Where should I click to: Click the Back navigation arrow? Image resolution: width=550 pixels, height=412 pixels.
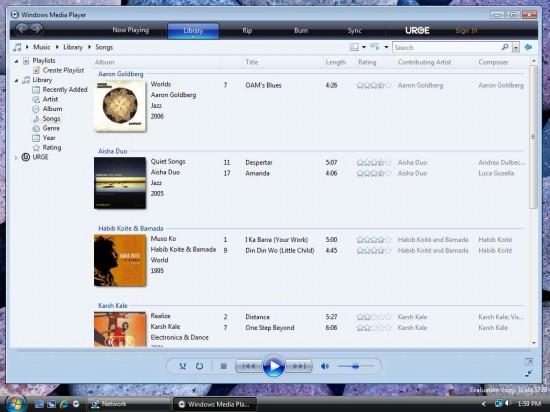click(x=22, y=29)
